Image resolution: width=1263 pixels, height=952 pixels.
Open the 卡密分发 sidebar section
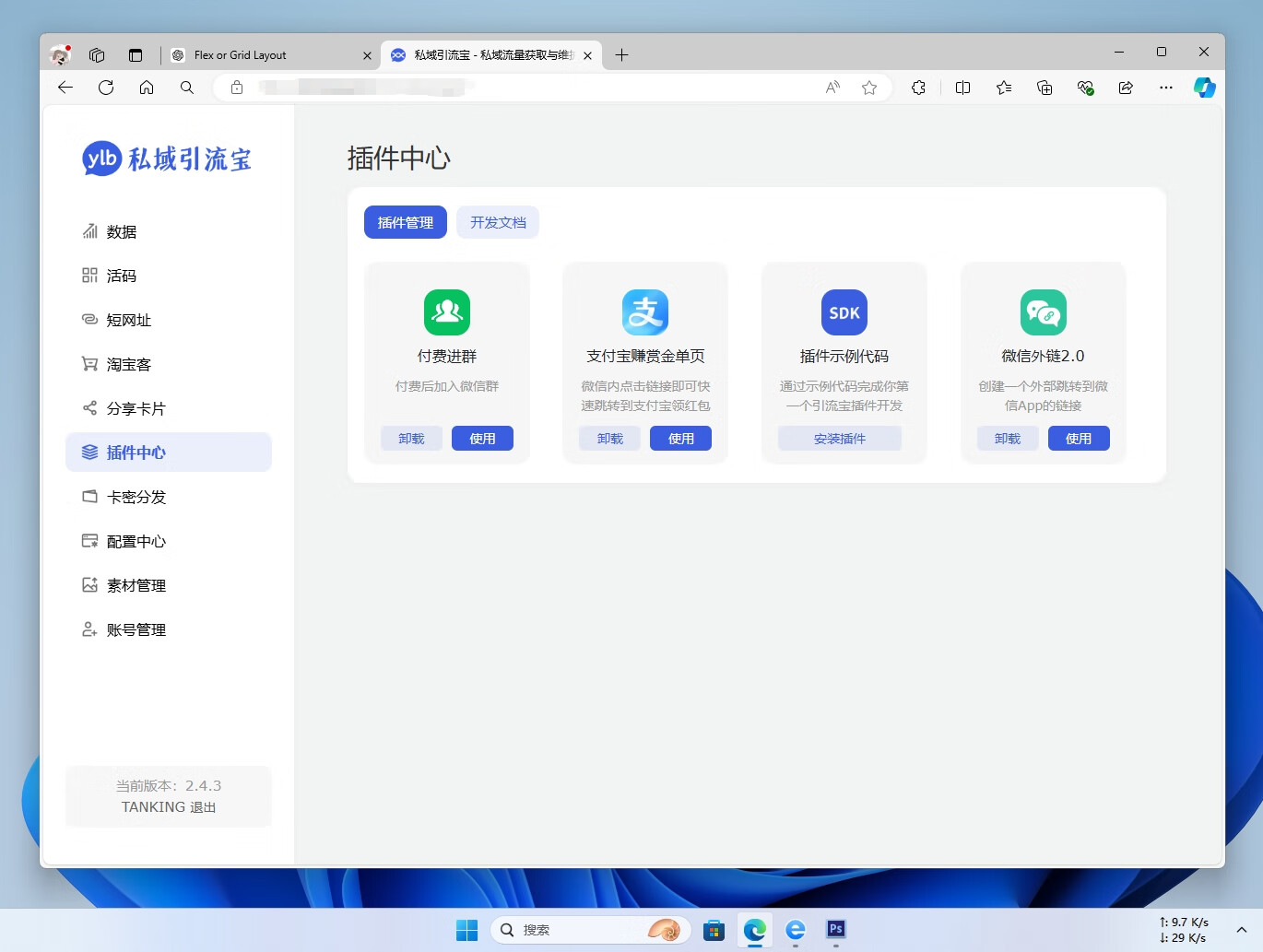[136, 497]
